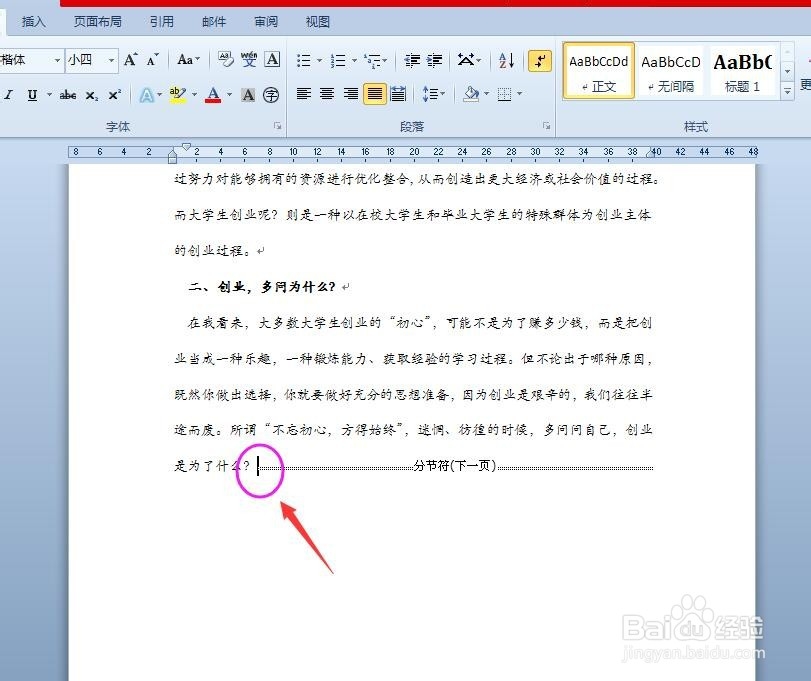The width and height of the screenshot is (811, 681).
Task: Open the 审阅 tab
Action: pyautogui.click(x=266, y=22)
